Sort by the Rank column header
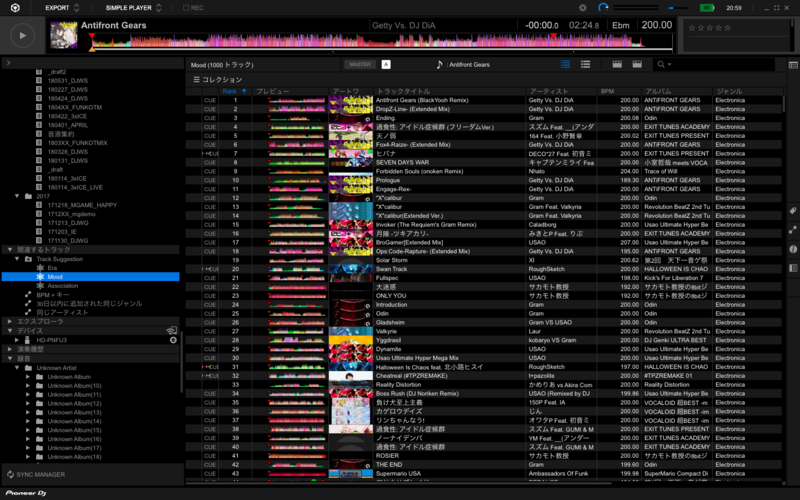 tap(234, 91)
